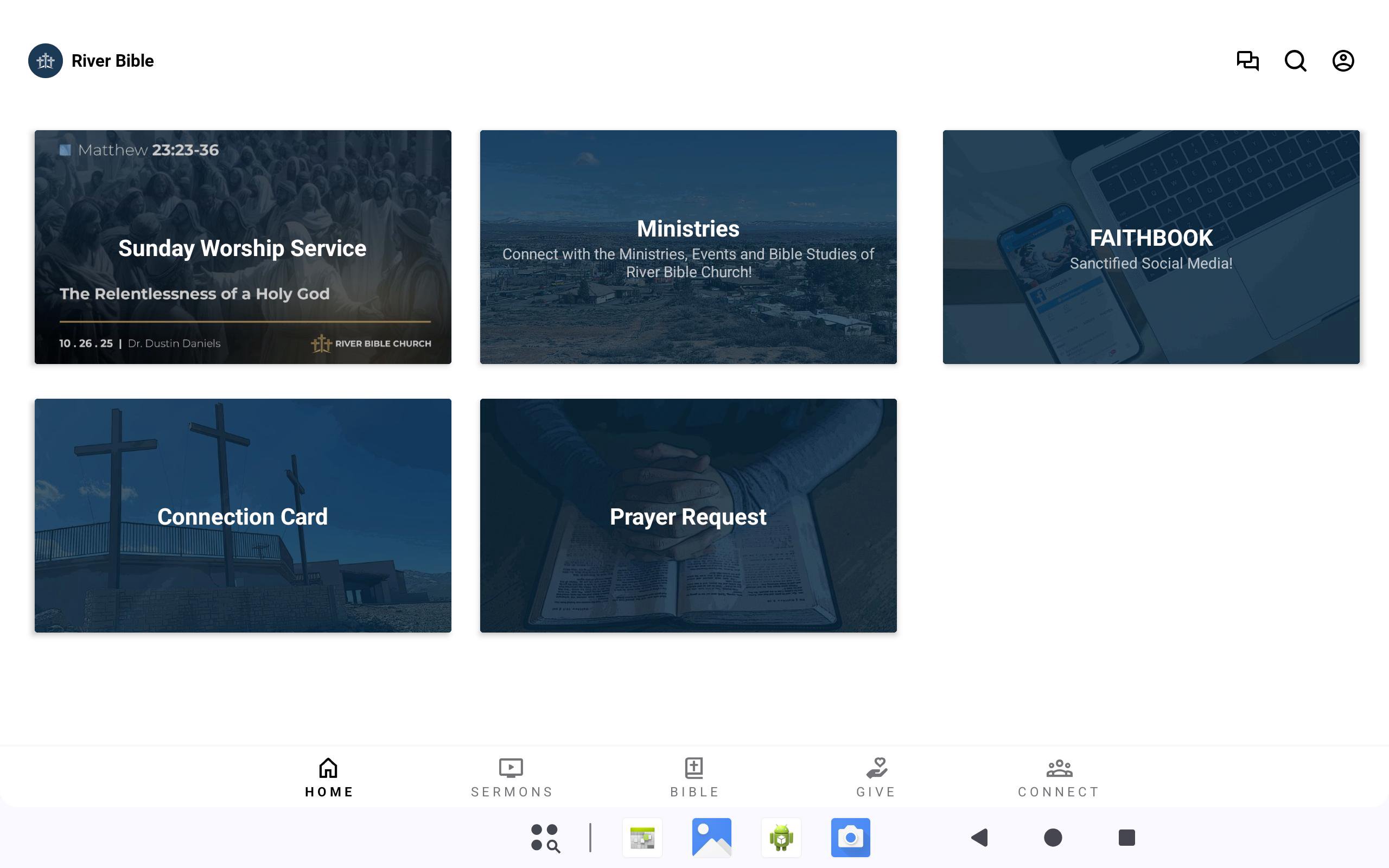
Task: Open the Prayer Request tile
Action: [x=688, y=515]
